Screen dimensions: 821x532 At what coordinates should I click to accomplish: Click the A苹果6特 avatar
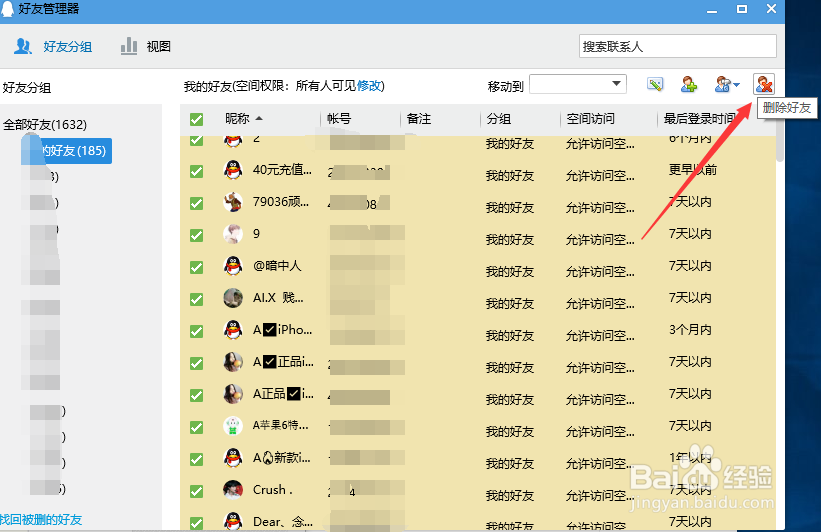pyautogui.click(x=232, y=426)
